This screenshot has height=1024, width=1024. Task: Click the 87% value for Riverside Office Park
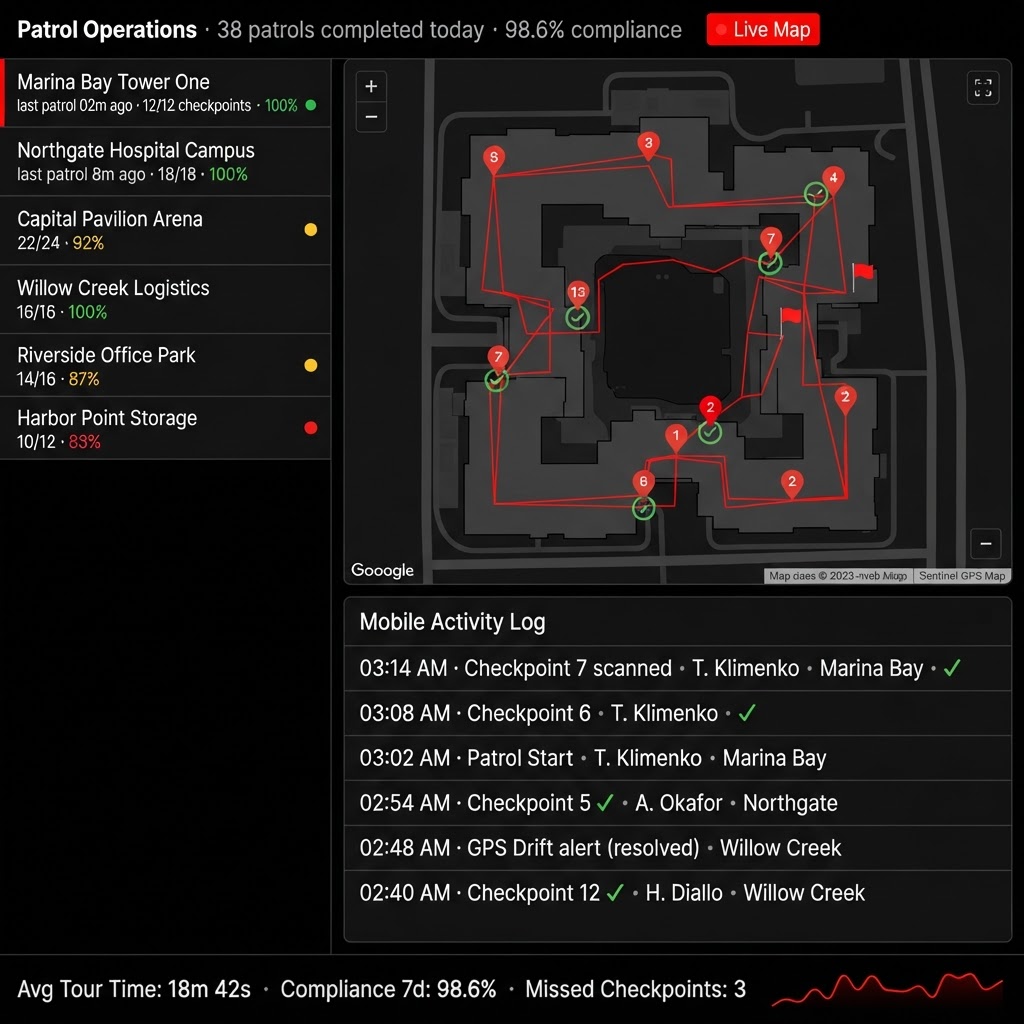[84, 379]
